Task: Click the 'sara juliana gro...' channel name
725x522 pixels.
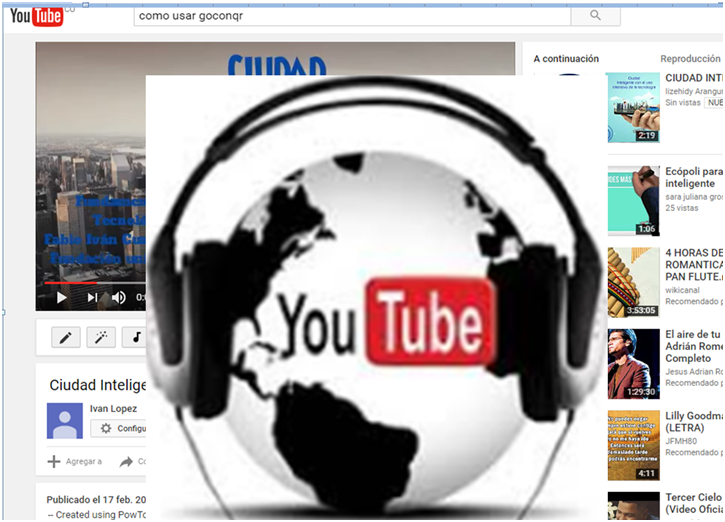Action: click(694, 197)
